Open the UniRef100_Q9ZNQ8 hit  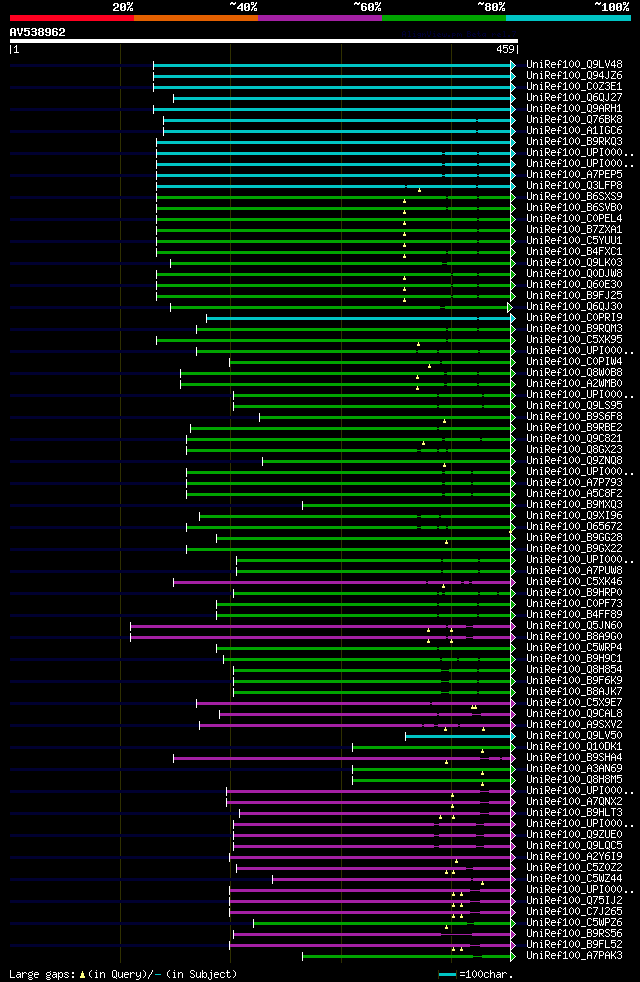574,461
